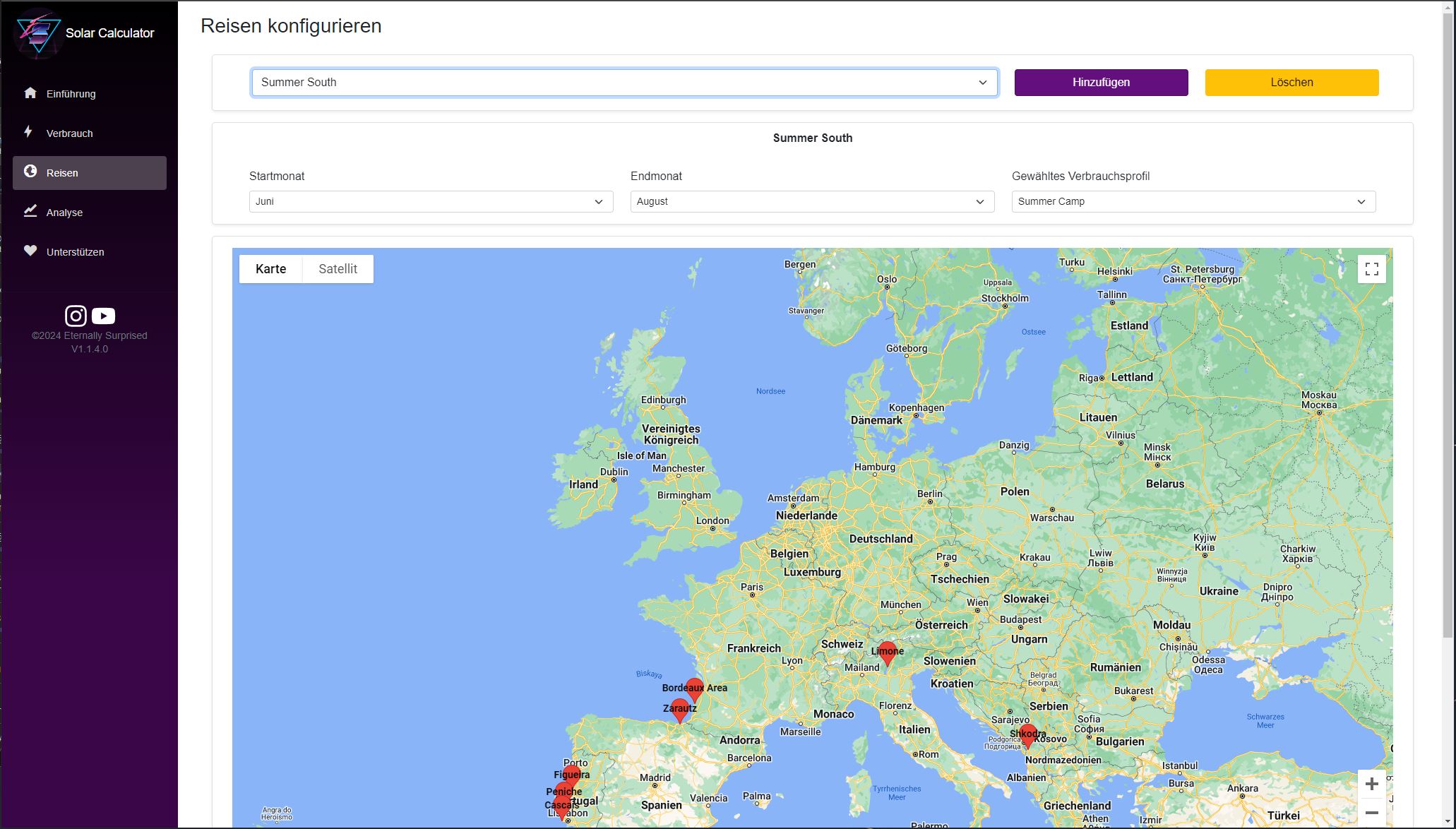This screenshot has width=1456, height=829.
Task: Click the page vertical scrollbar
Action: click(x=1448, y=325)
